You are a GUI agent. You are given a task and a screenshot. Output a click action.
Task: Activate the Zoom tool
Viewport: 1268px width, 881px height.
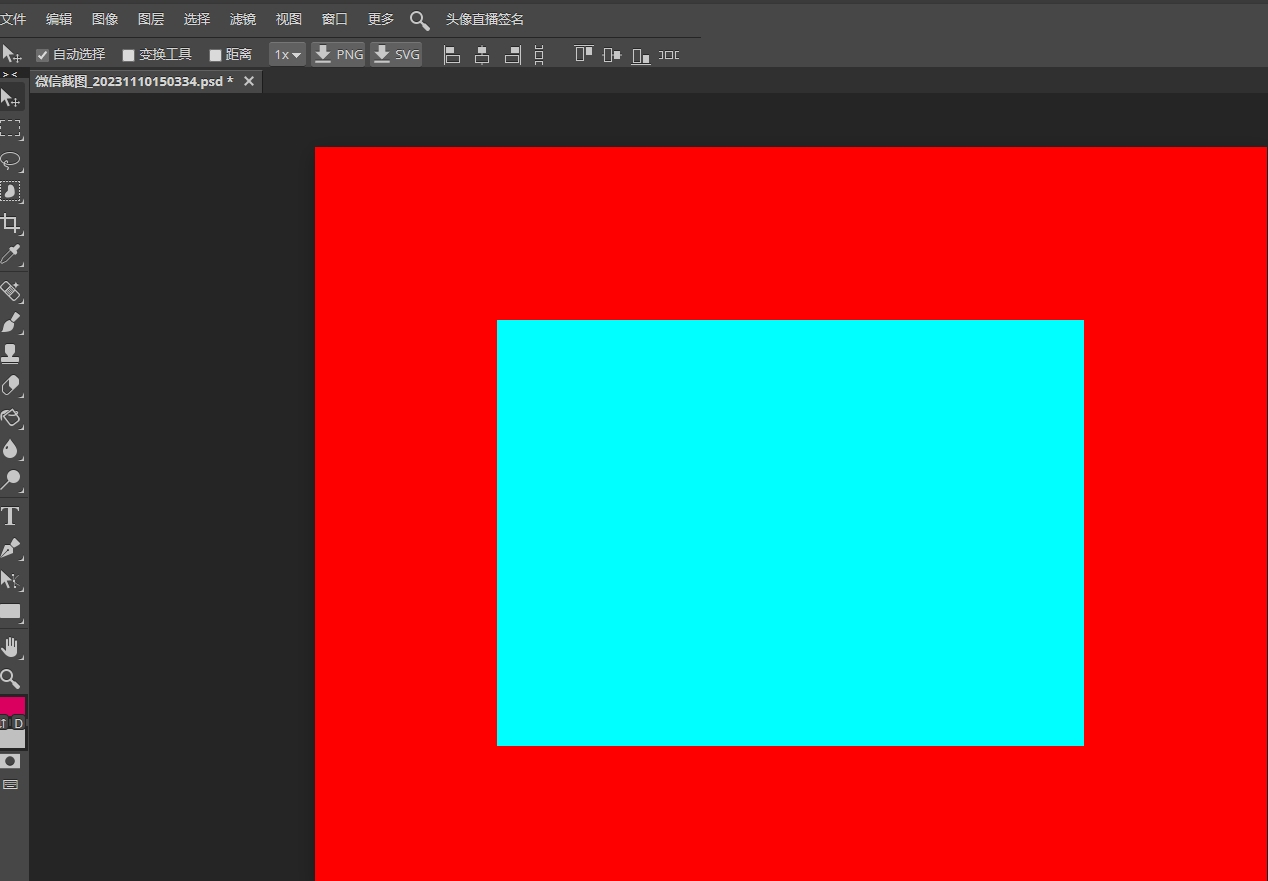pos(12,679)
